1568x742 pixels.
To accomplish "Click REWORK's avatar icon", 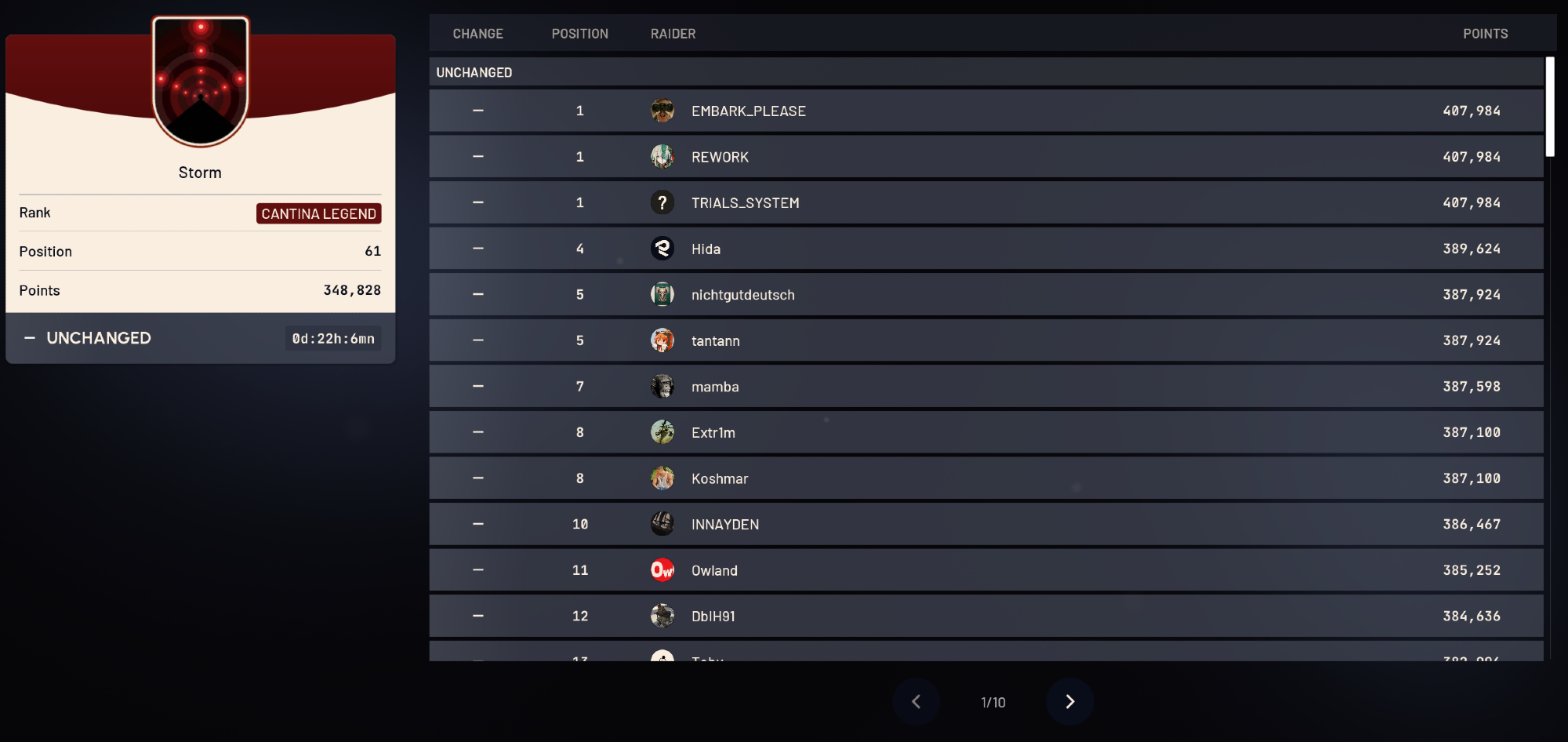I will click(662, 157).
